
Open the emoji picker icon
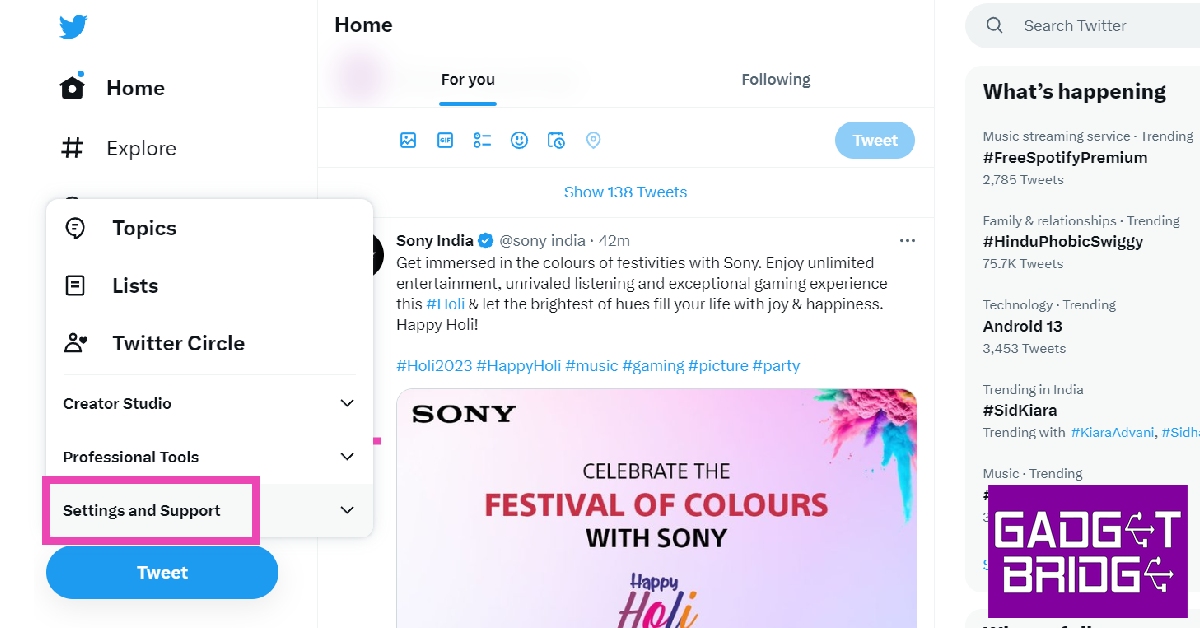tap(519, 141)
